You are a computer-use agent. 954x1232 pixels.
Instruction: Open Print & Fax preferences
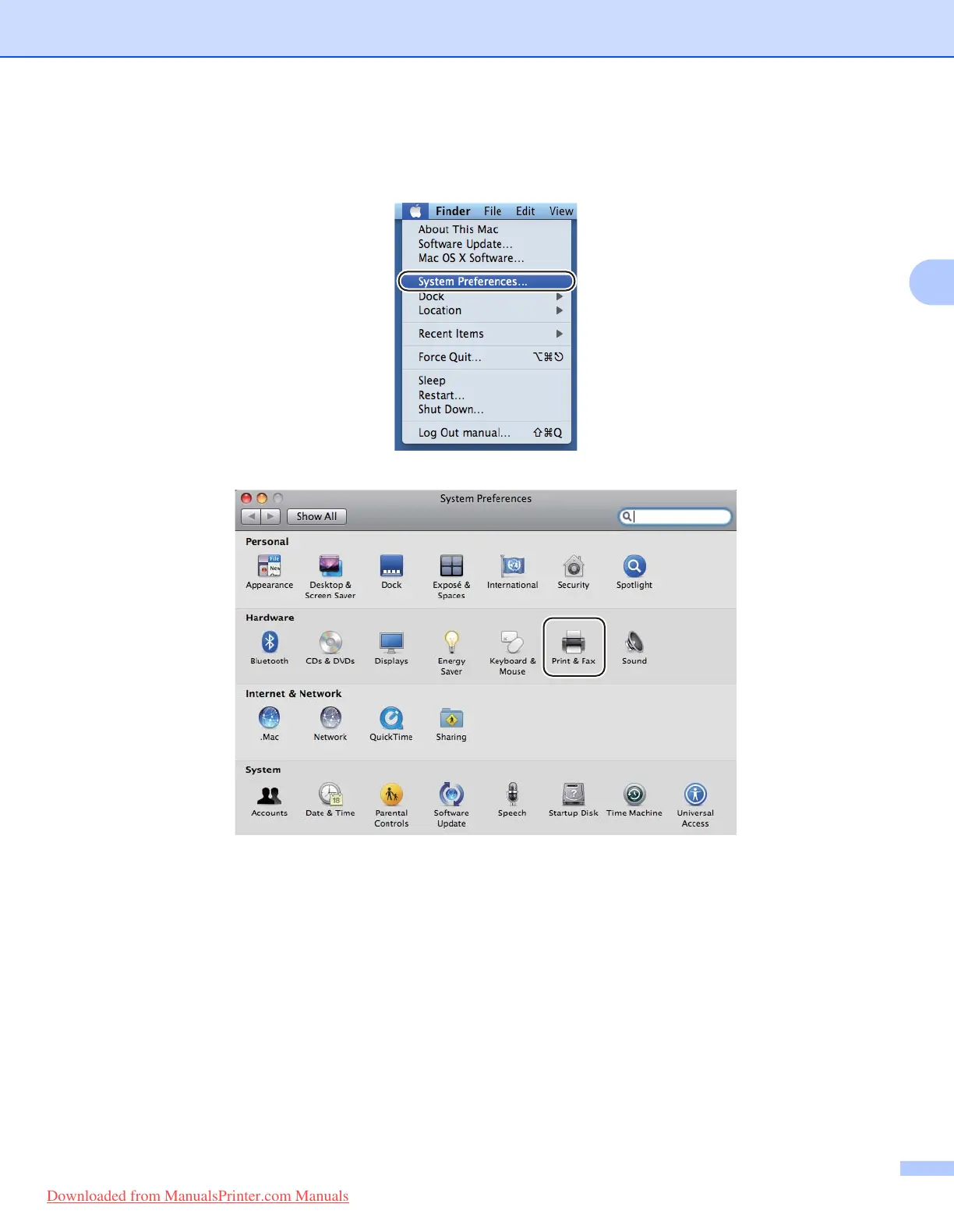tap(574, 647)
